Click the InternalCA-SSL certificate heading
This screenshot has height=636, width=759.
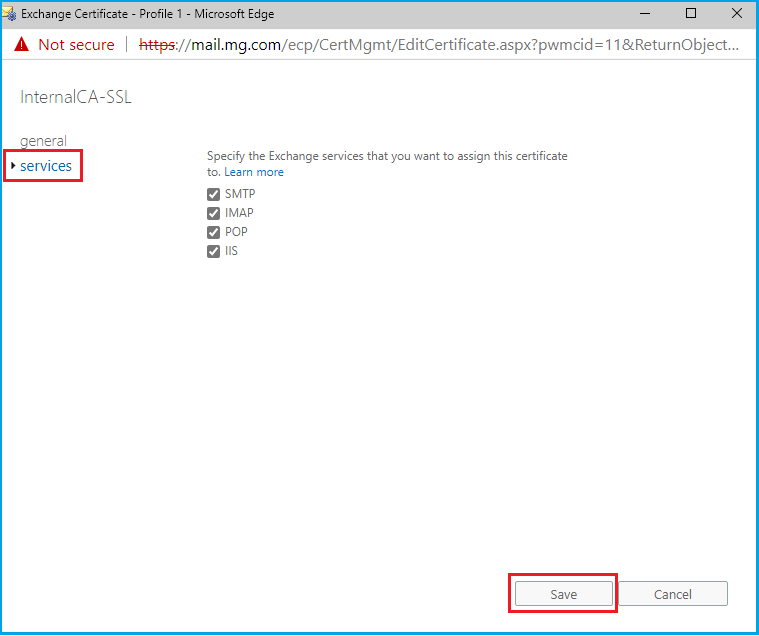tap(76, 97)
